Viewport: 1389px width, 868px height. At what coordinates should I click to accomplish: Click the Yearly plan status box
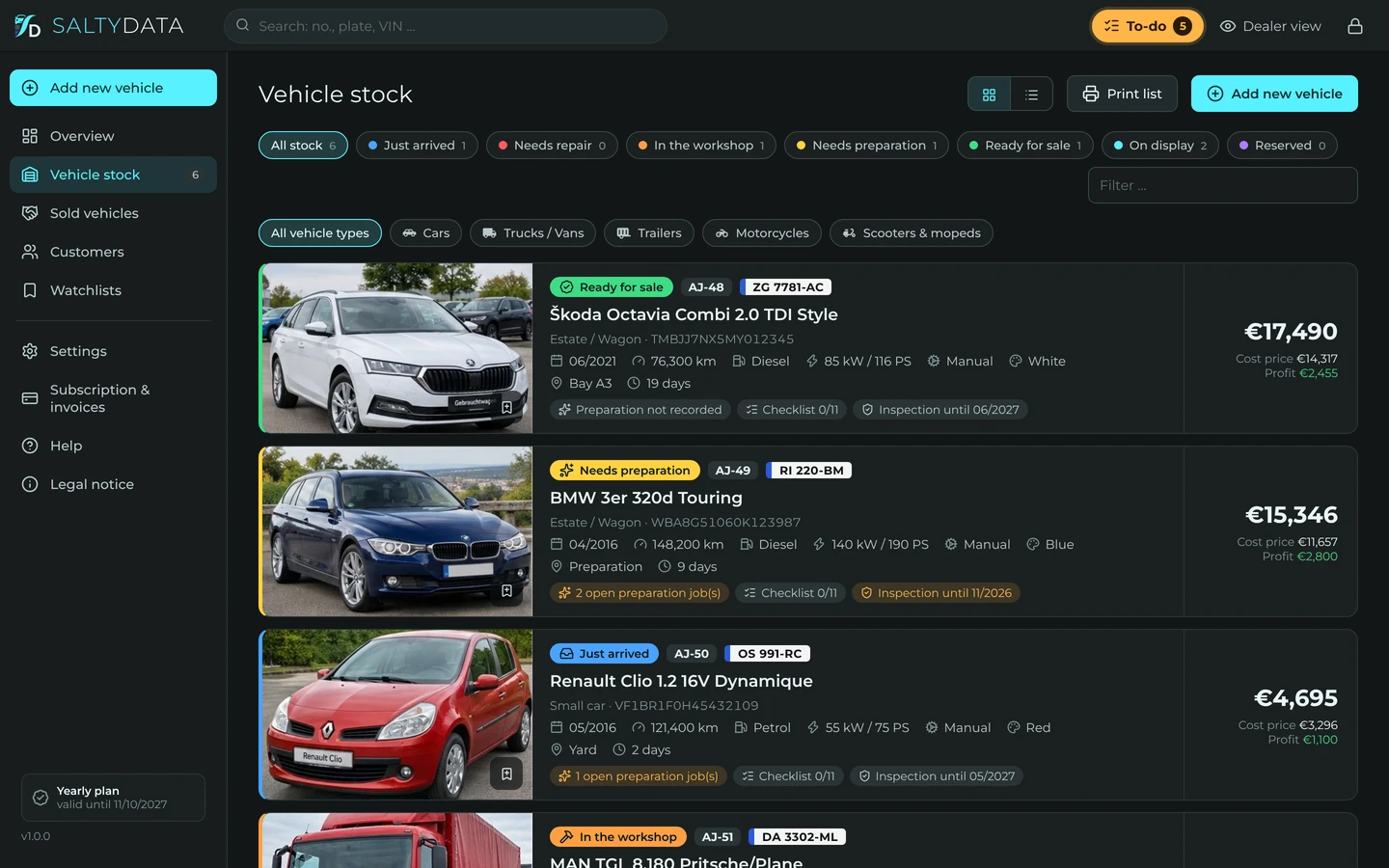tap(113, 798)
